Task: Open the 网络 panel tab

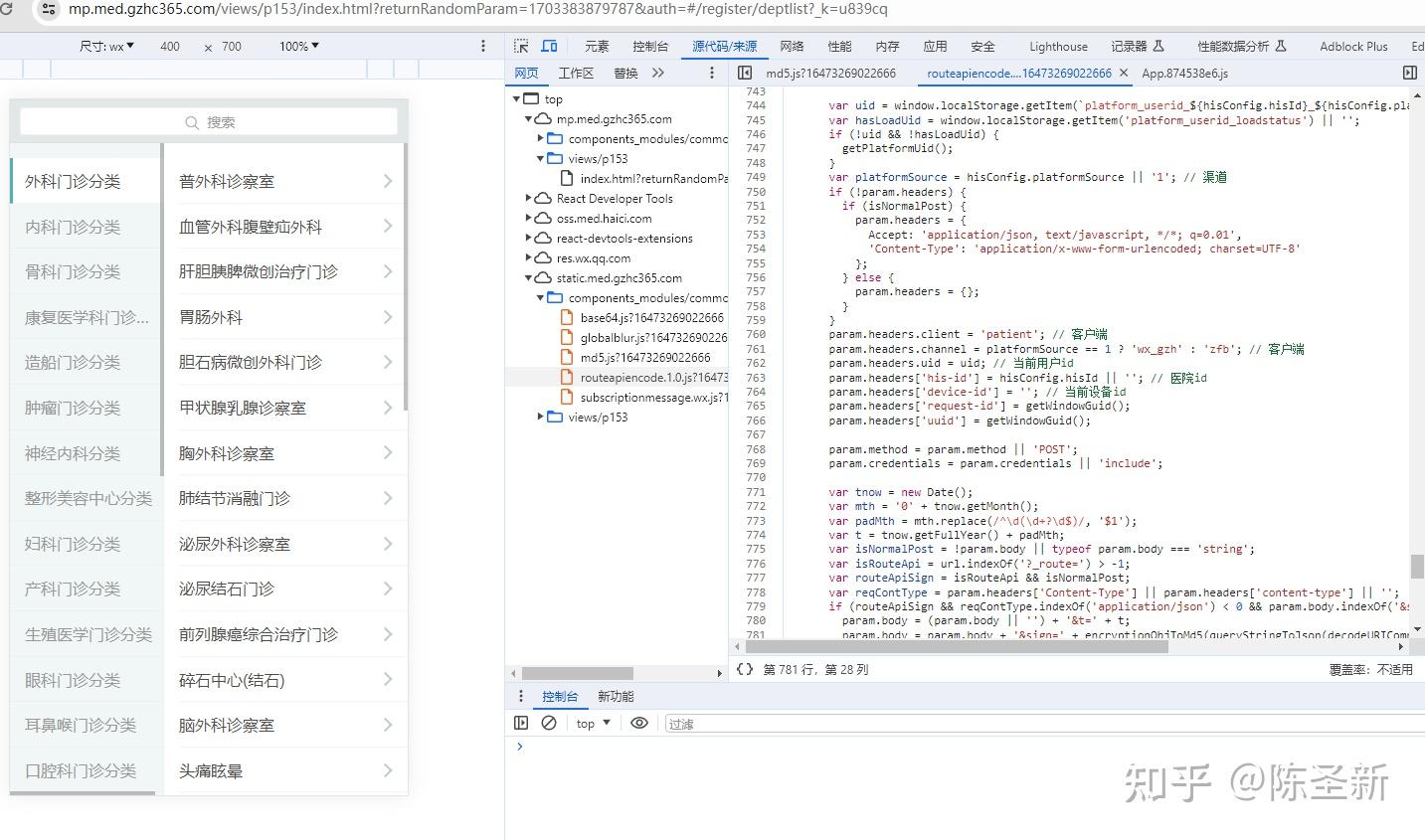Action: pos(792,46)
